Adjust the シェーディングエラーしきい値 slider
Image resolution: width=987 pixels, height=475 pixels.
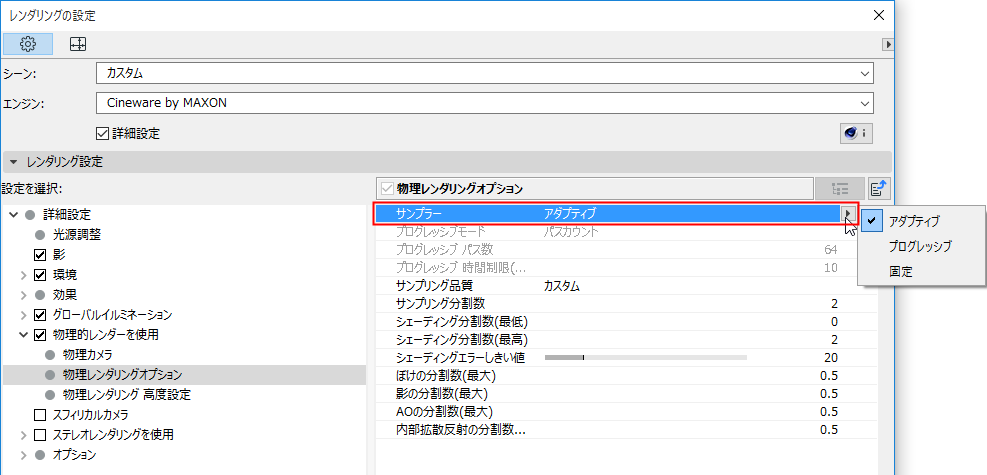coord(645,357)
